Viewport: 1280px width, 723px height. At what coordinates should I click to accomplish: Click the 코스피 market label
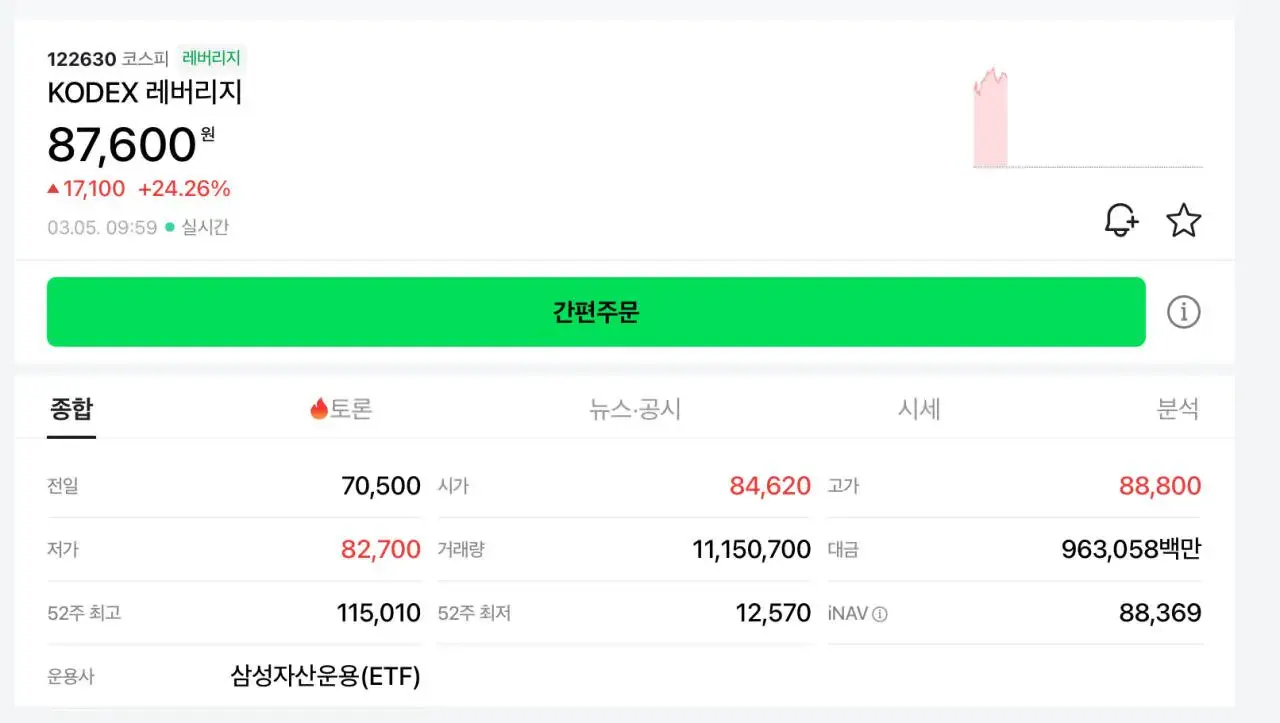[146, 59]
